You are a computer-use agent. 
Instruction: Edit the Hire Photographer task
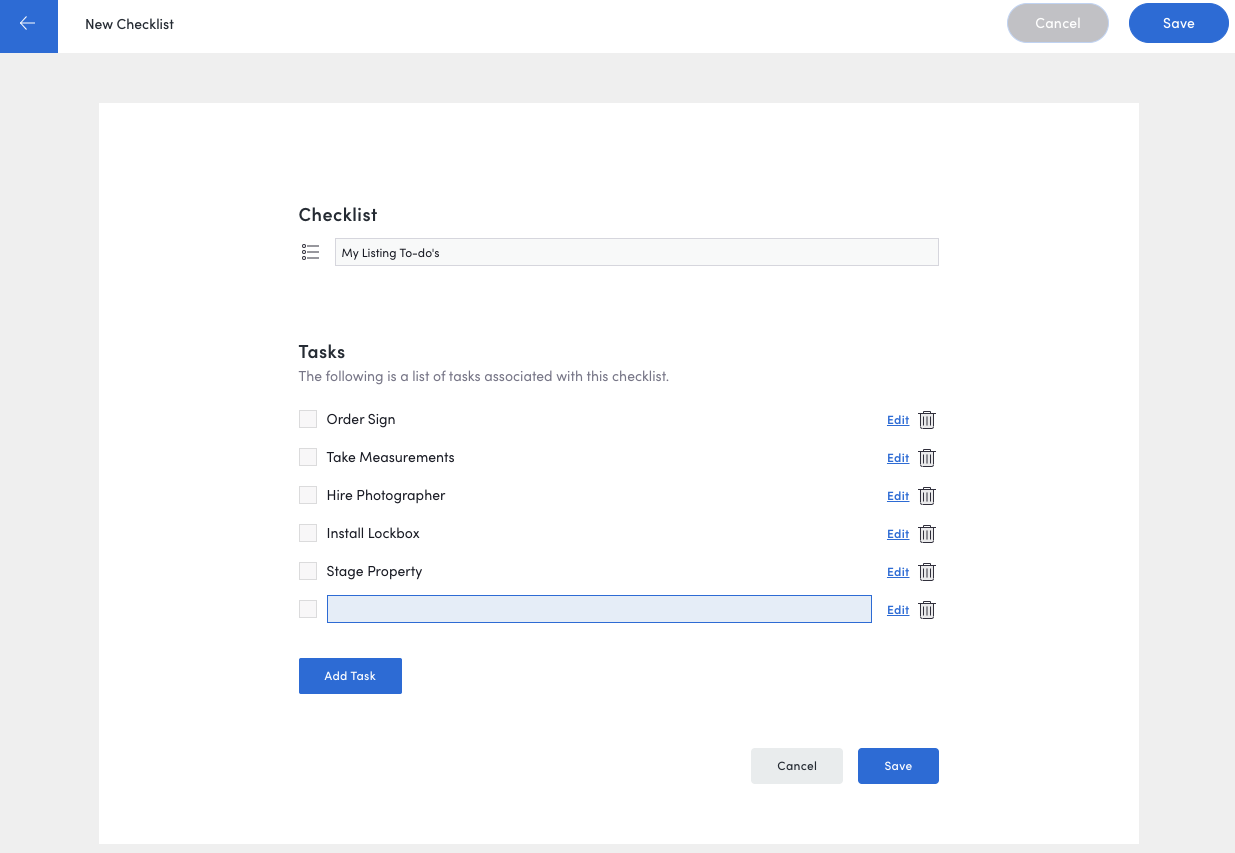898,496
